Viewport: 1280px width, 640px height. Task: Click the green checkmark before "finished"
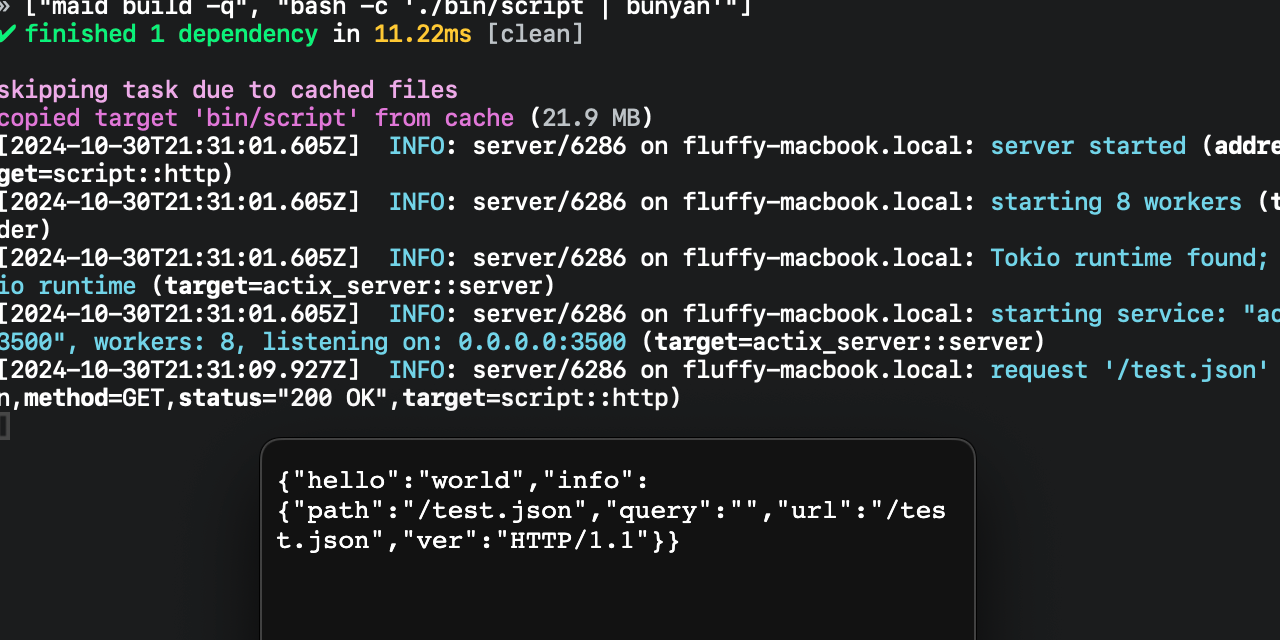8,34
